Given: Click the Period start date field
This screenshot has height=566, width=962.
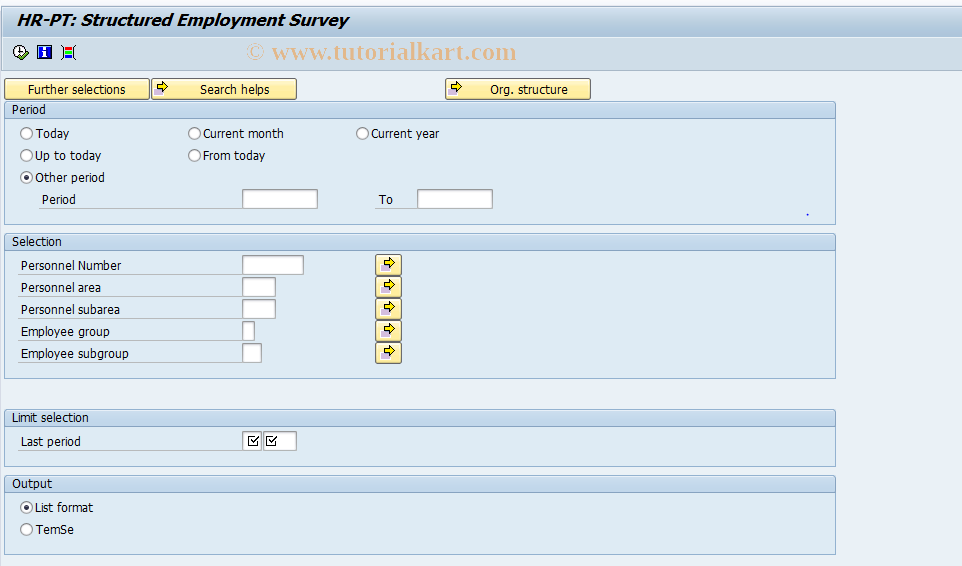Looking at the screenshot, I should (x=280, y=199).
